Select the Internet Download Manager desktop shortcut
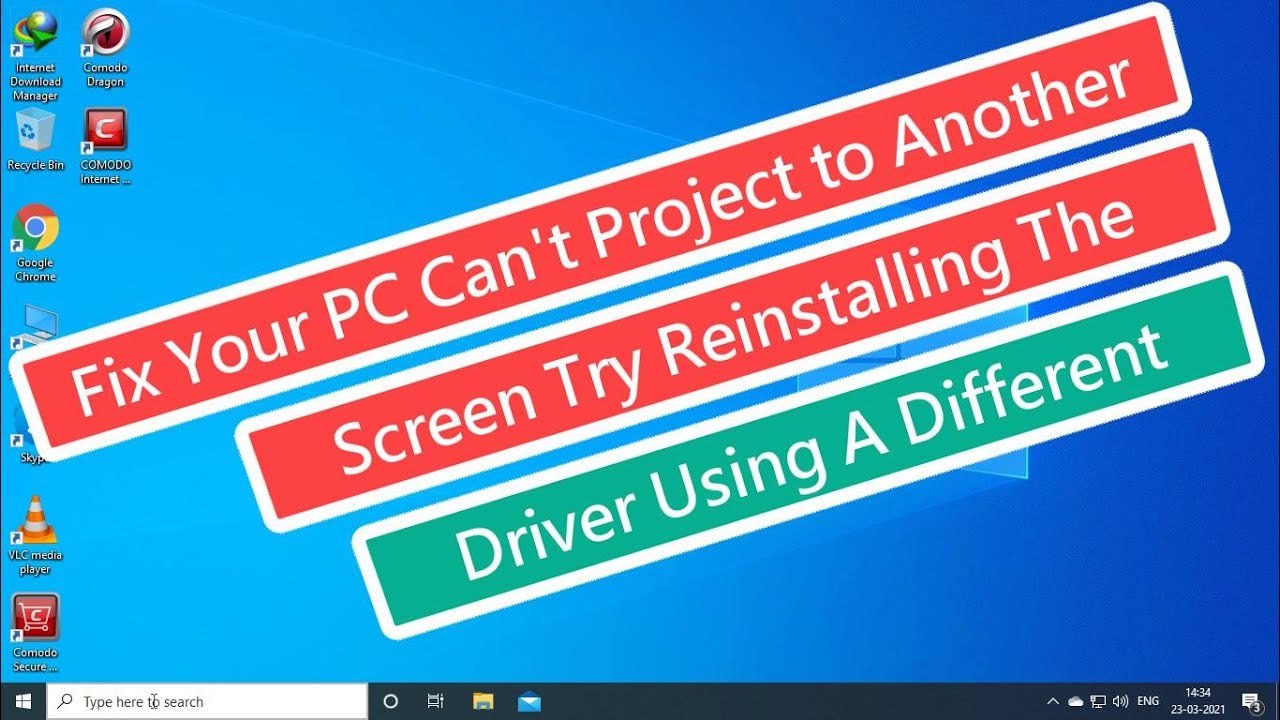 [x=35, y=55]
